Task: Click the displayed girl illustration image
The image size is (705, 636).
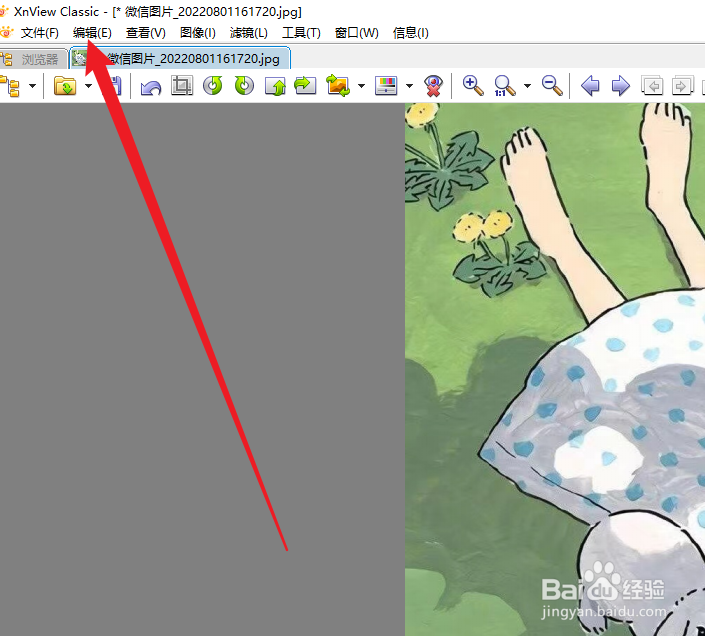Action: click(555, 369)
